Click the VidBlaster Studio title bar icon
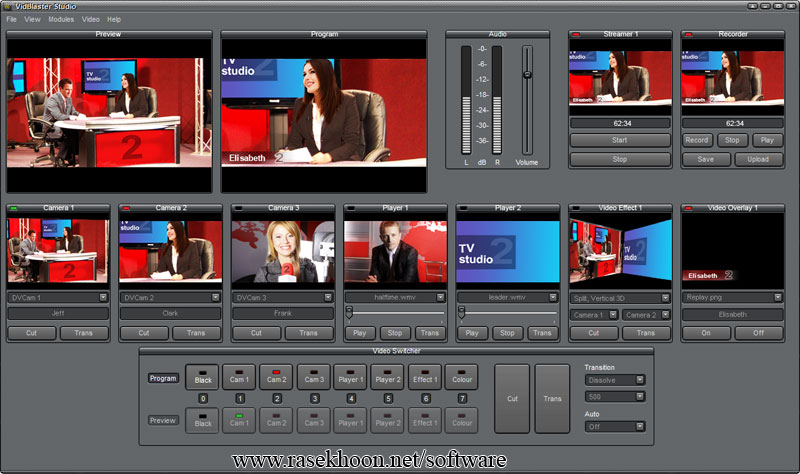800x474 pixels. pos(7,6)
